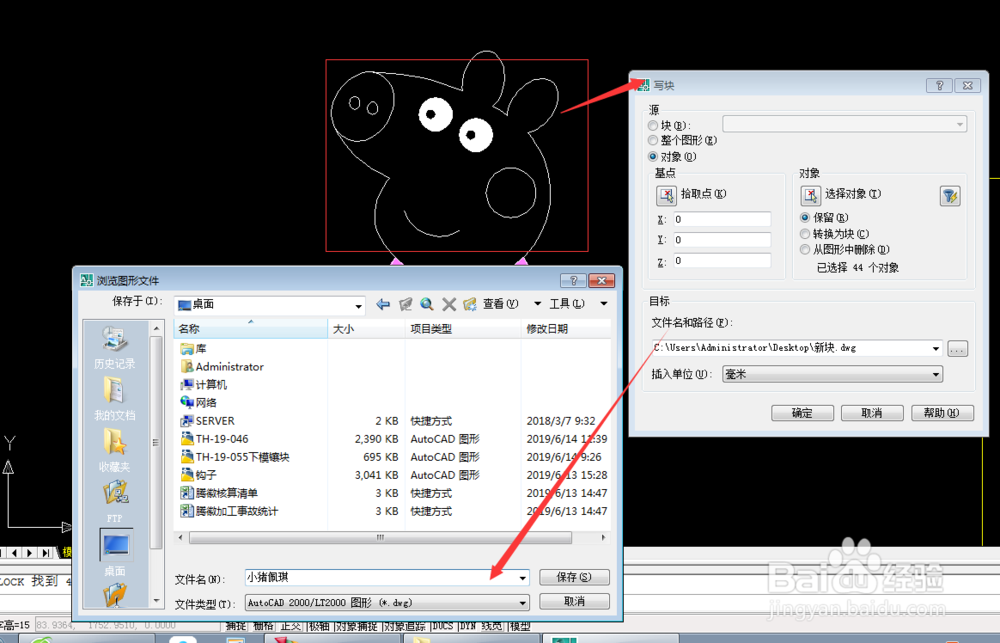Viewport: 1000px width, 643px height.
Task: Click the Search the Web globe icon
Action: 427,304
